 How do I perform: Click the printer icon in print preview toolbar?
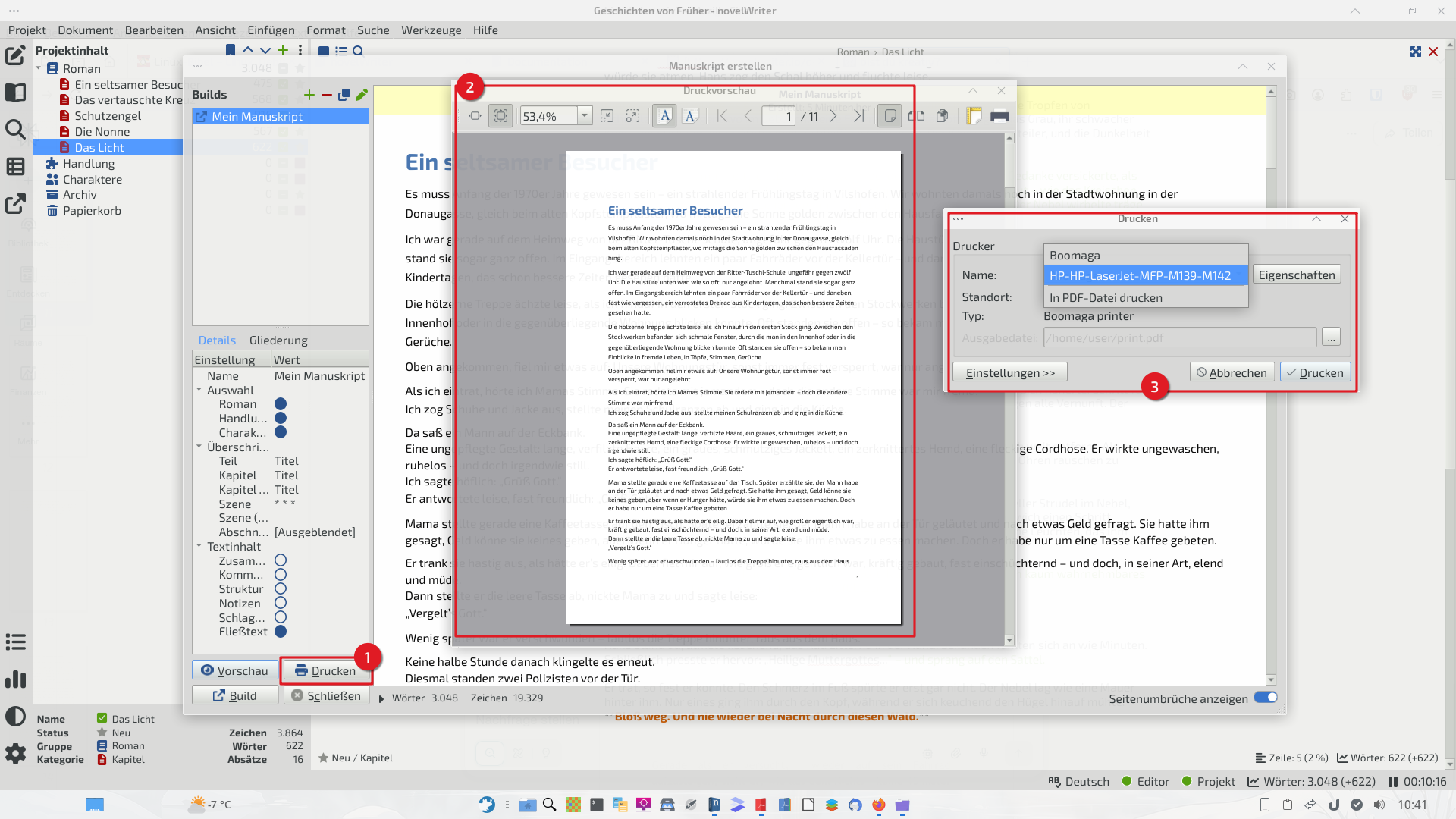[x=999, y=116]
